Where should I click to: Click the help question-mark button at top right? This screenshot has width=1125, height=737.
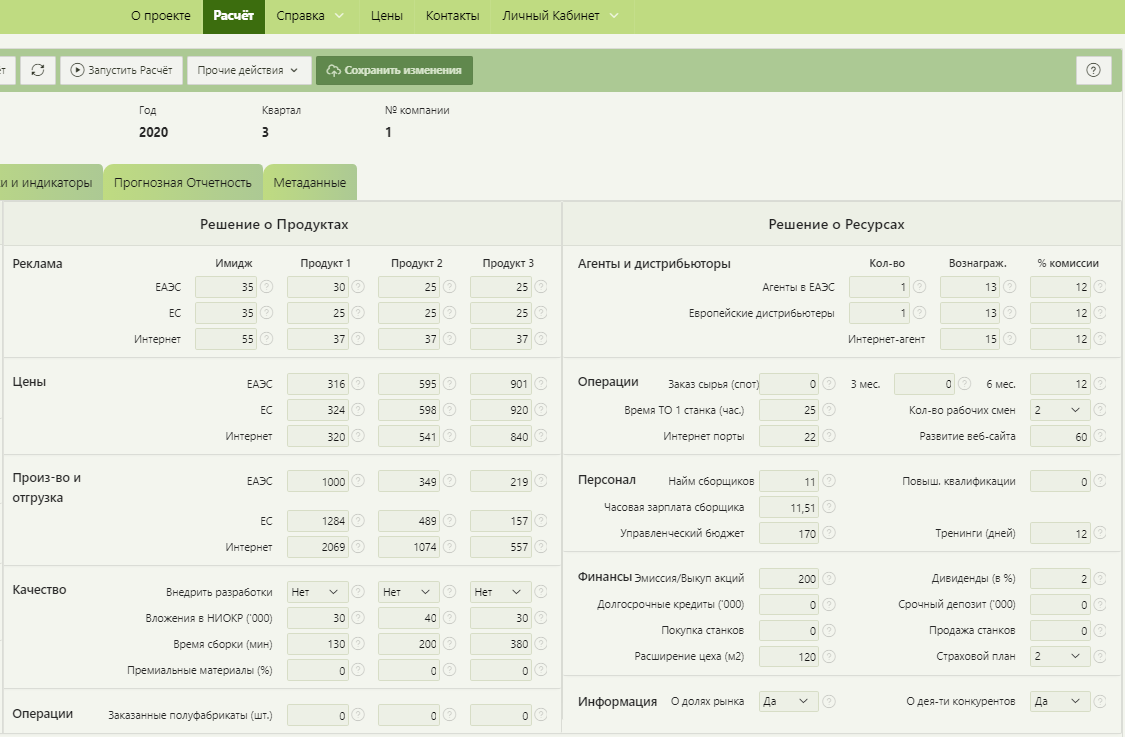[x=1093, y=70]
